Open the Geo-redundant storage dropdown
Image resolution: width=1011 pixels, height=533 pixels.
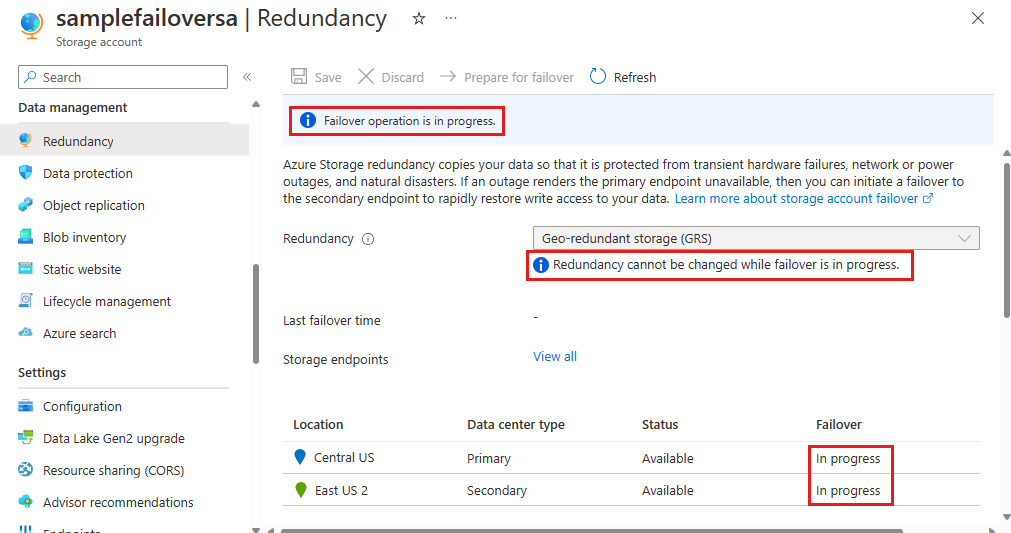click(756, 238)
